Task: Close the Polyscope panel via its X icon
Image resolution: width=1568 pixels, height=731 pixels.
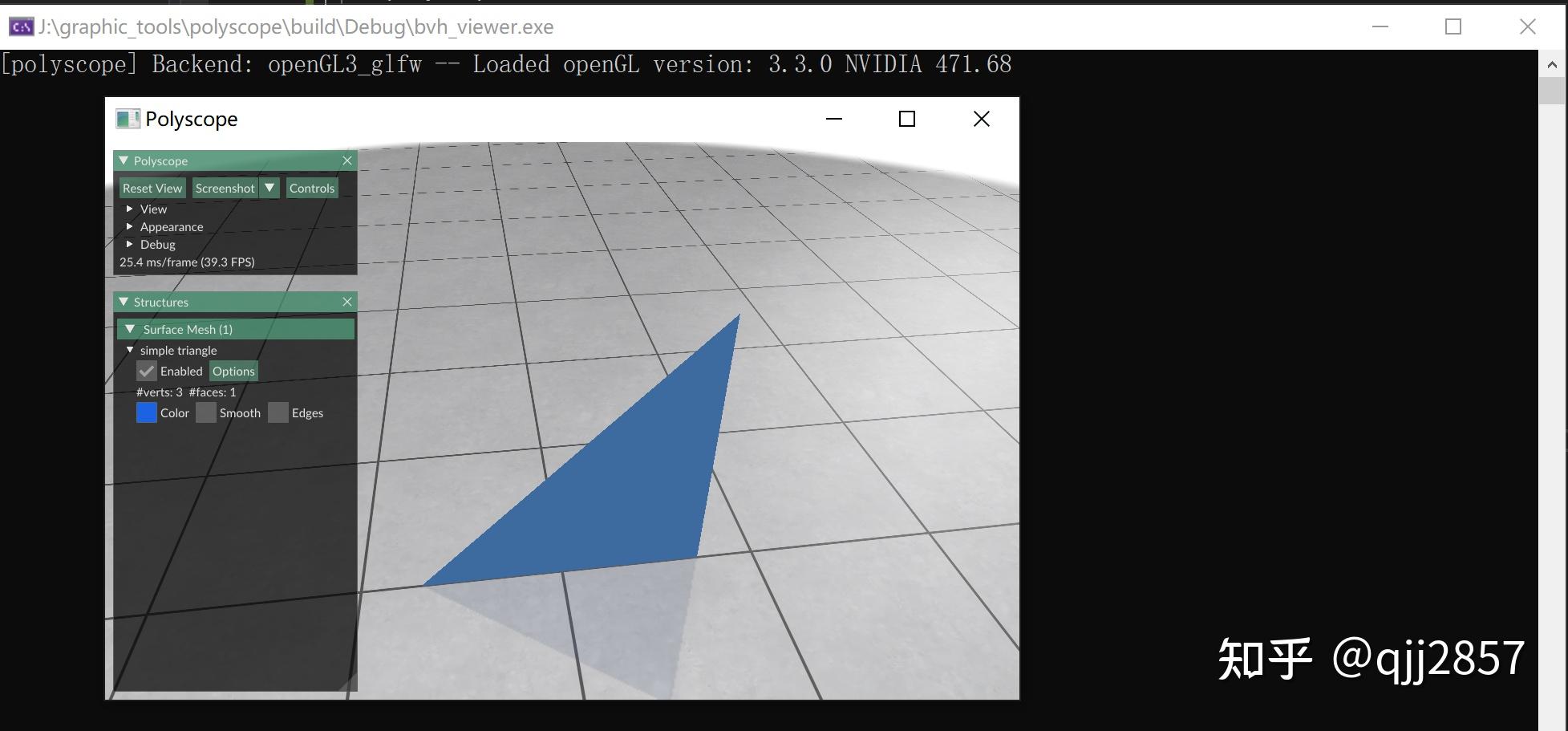Action: click(346, 160)
